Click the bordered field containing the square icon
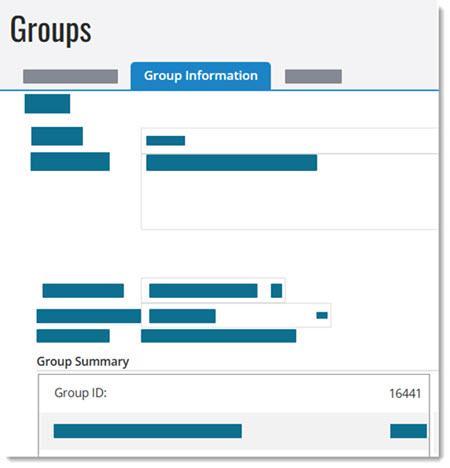The width and height of the screenshot is (450, 468). click(213, 290)
